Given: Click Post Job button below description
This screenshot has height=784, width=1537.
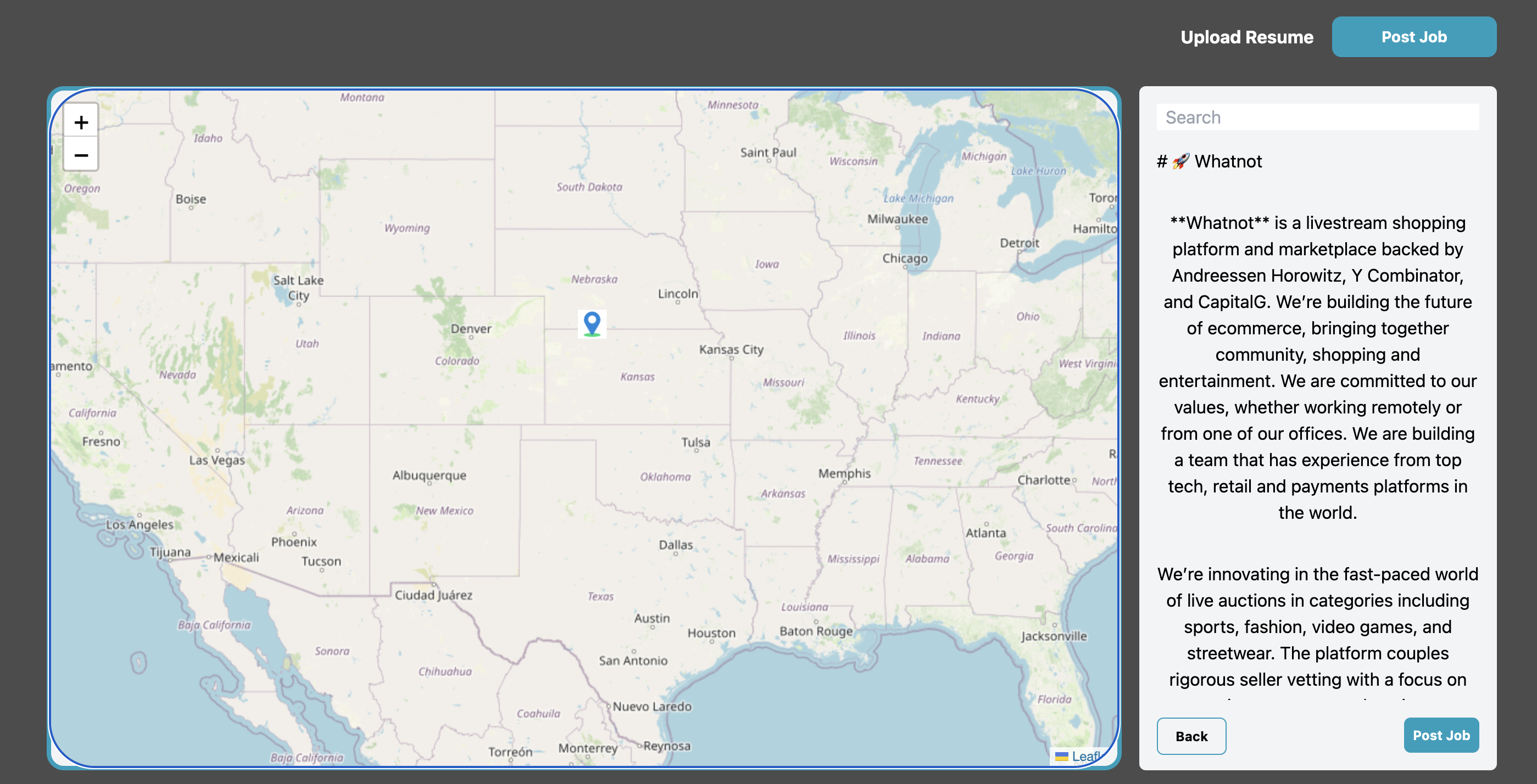Looking at the screenshot, I should [x=1440, y=735].
